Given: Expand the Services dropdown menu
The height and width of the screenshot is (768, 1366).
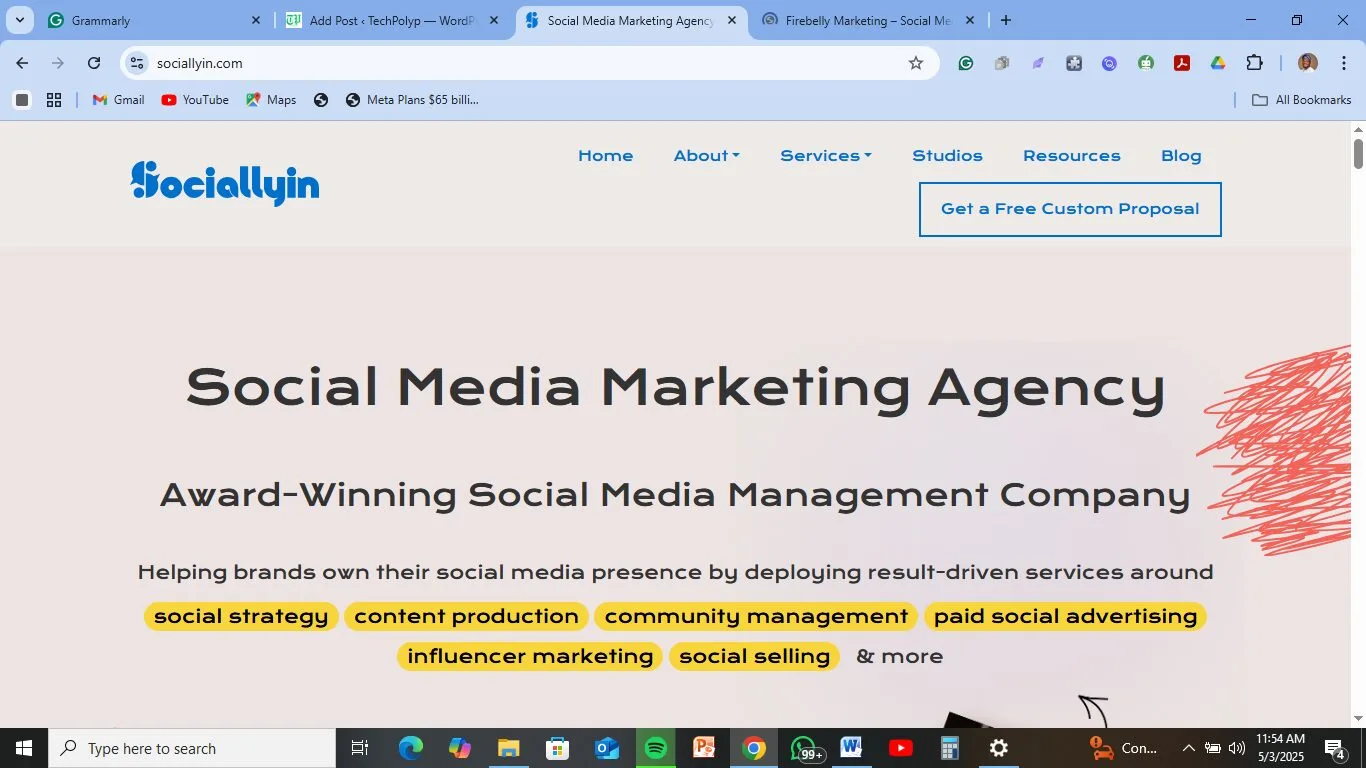Looking at the screenshot, I should [826, 156].
